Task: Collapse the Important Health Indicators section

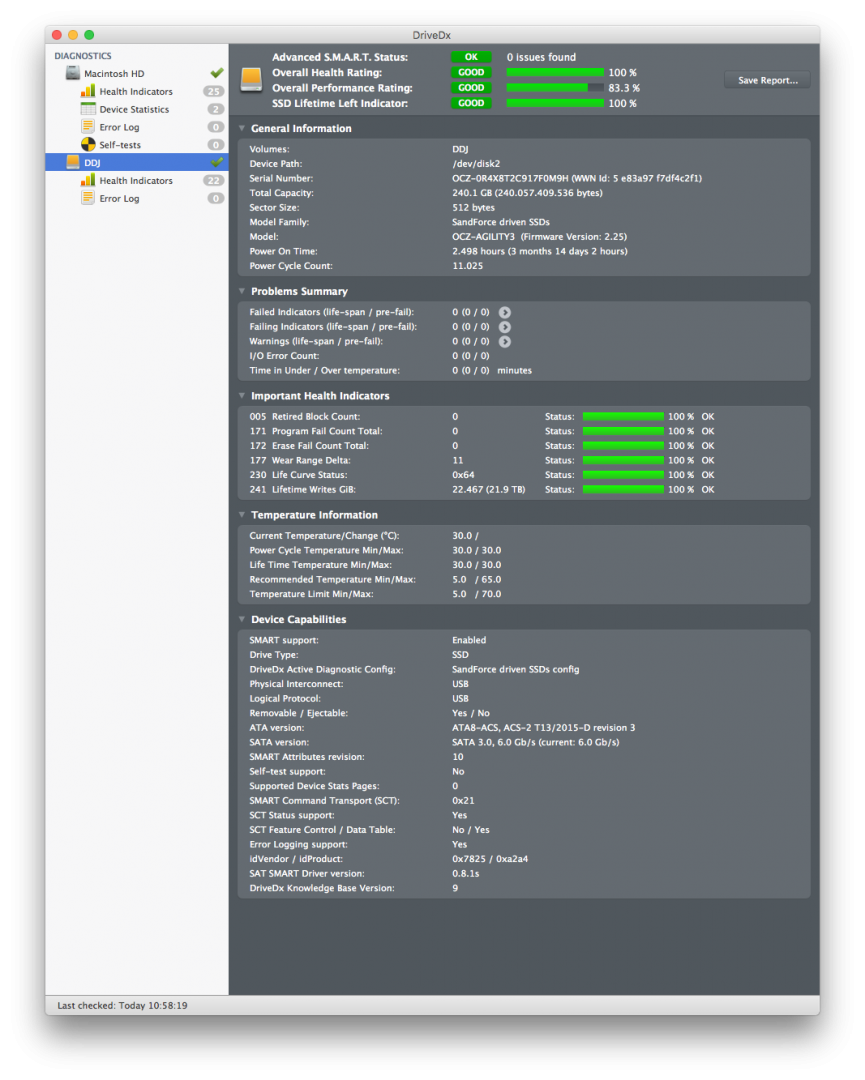Action: (x=242, y=396)
